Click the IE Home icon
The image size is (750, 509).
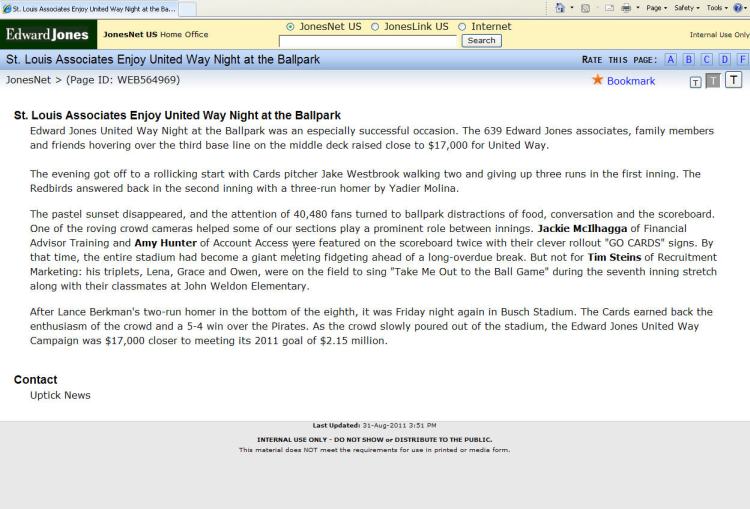(559, 8)
